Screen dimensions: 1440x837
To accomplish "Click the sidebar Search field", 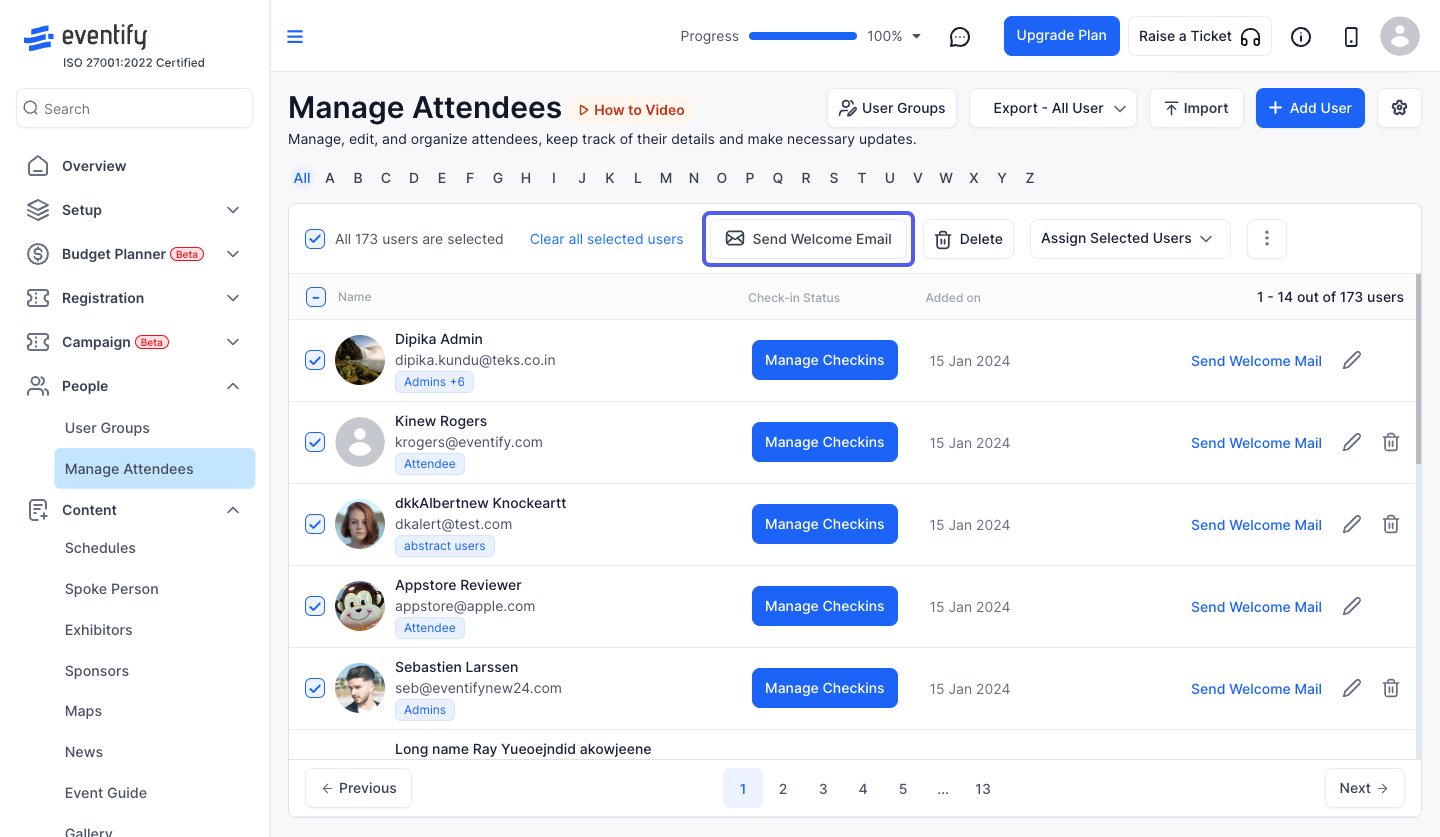I will 134,108.
